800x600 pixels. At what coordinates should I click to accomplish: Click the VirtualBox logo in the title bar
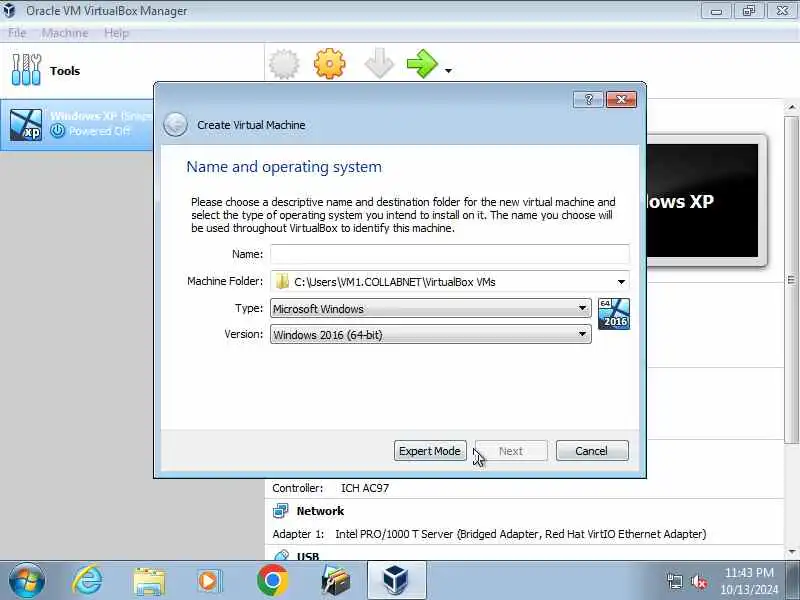[10, 10]
